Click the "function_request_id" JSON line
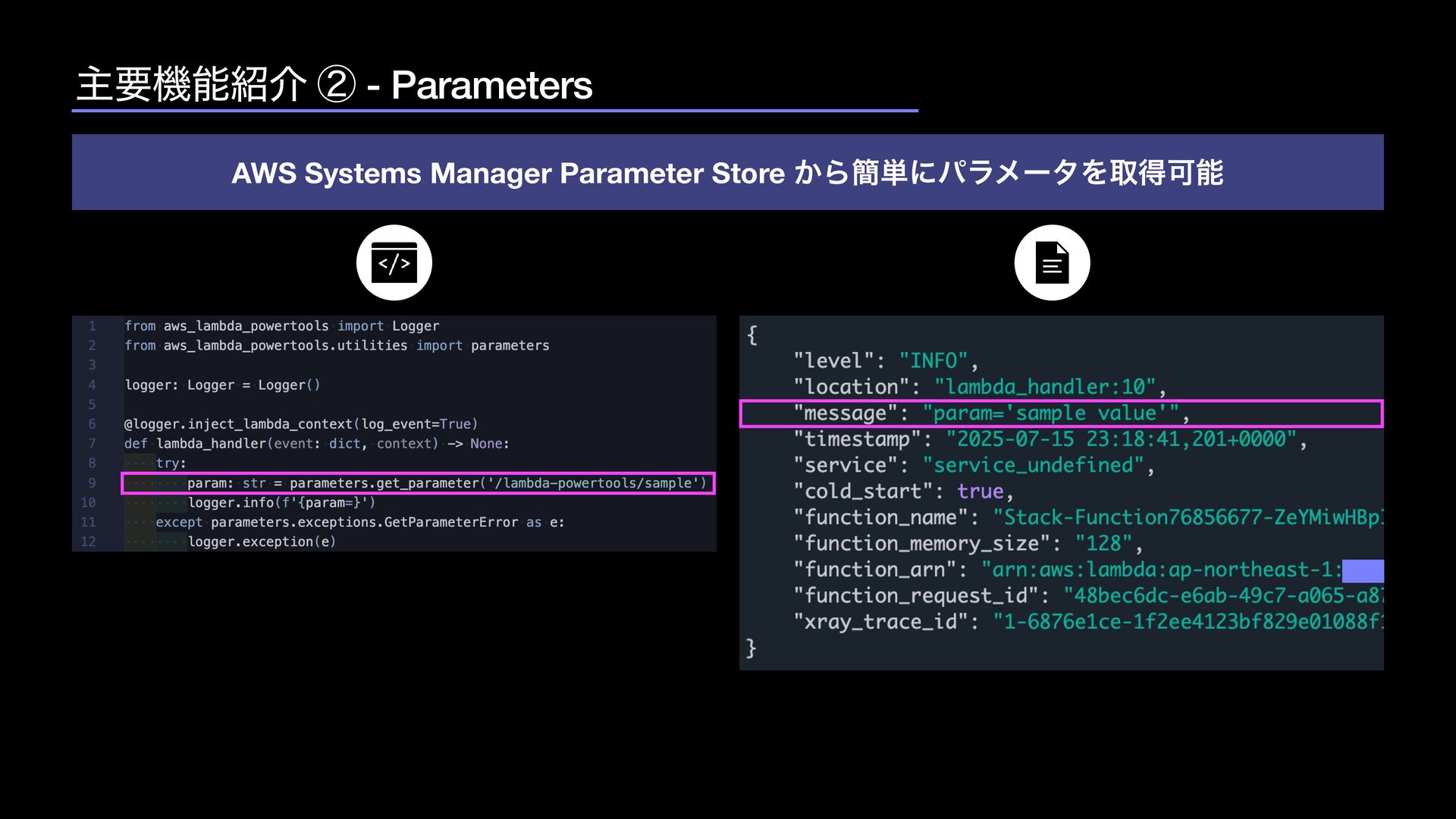Viewport: 1456px width, 819px height. click(1088, 596)
